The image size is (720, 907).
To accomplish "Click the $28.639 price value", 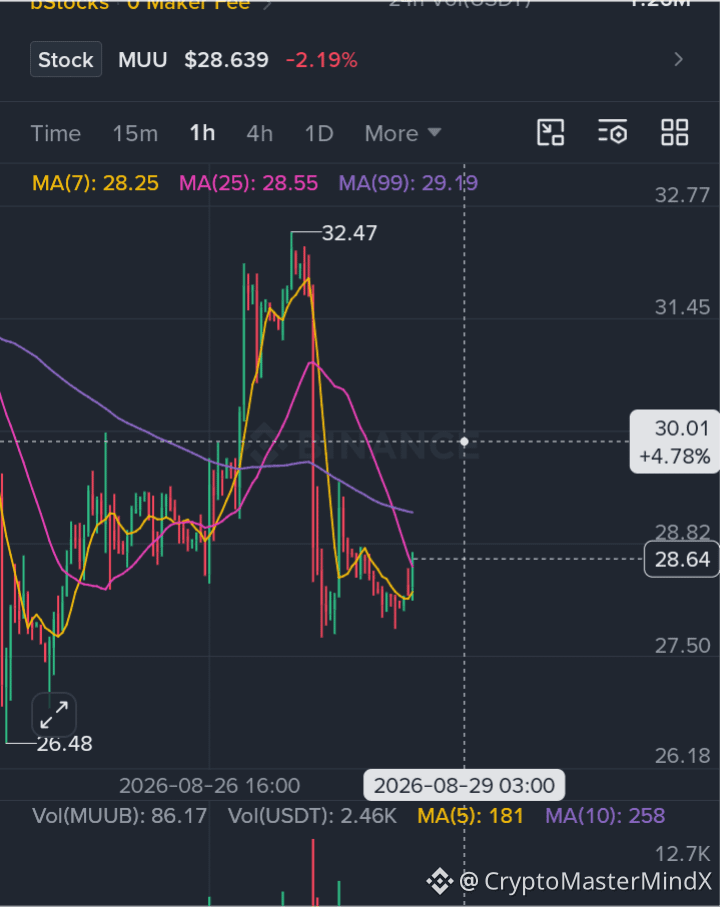I will 226,60.
